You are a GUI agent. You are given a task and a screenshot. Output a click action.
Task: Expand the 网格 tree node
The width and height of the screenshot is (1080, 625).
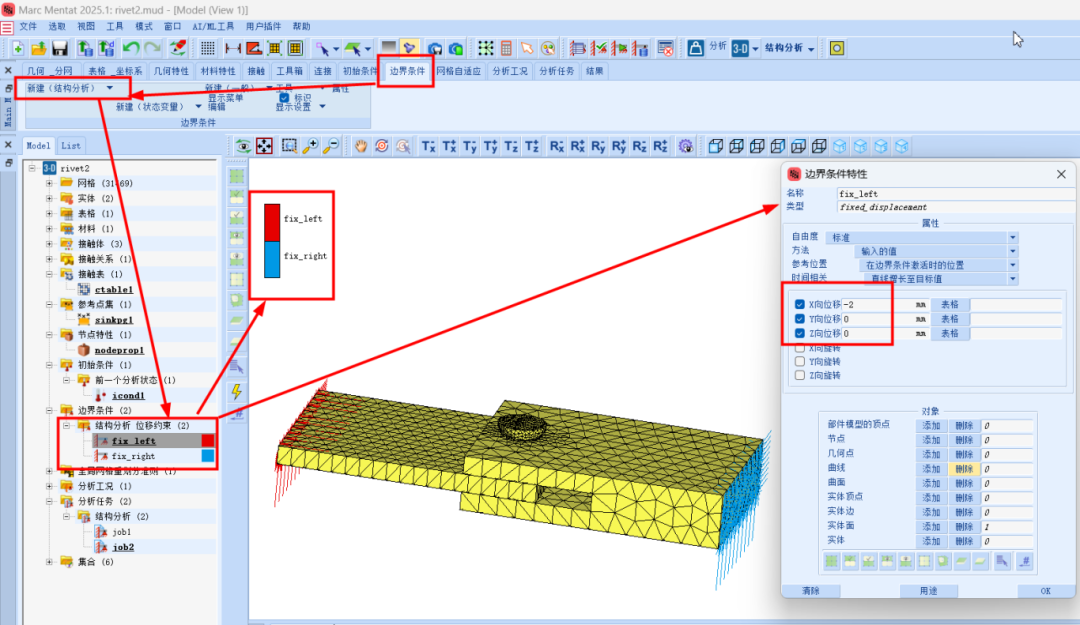click(x=49, y=183)
